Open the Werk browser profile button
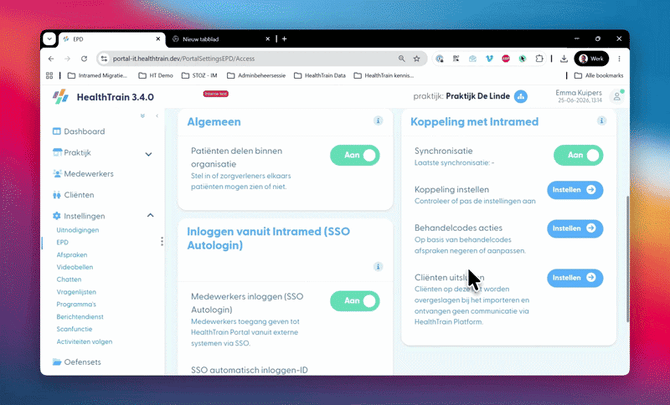Screen dimensions: 670x405 pos(591,59)
